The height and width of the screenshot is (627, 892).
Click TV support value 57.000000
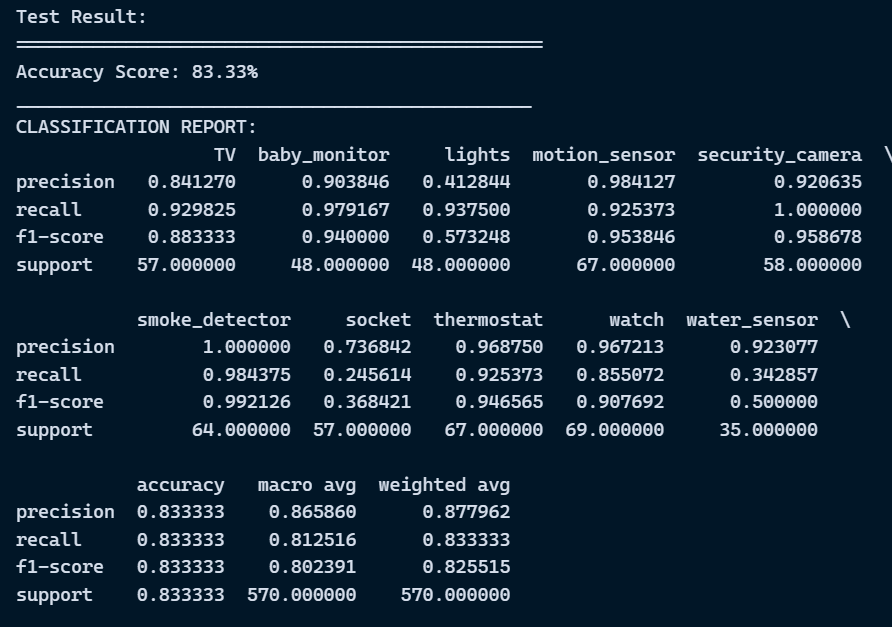(187, 265)
